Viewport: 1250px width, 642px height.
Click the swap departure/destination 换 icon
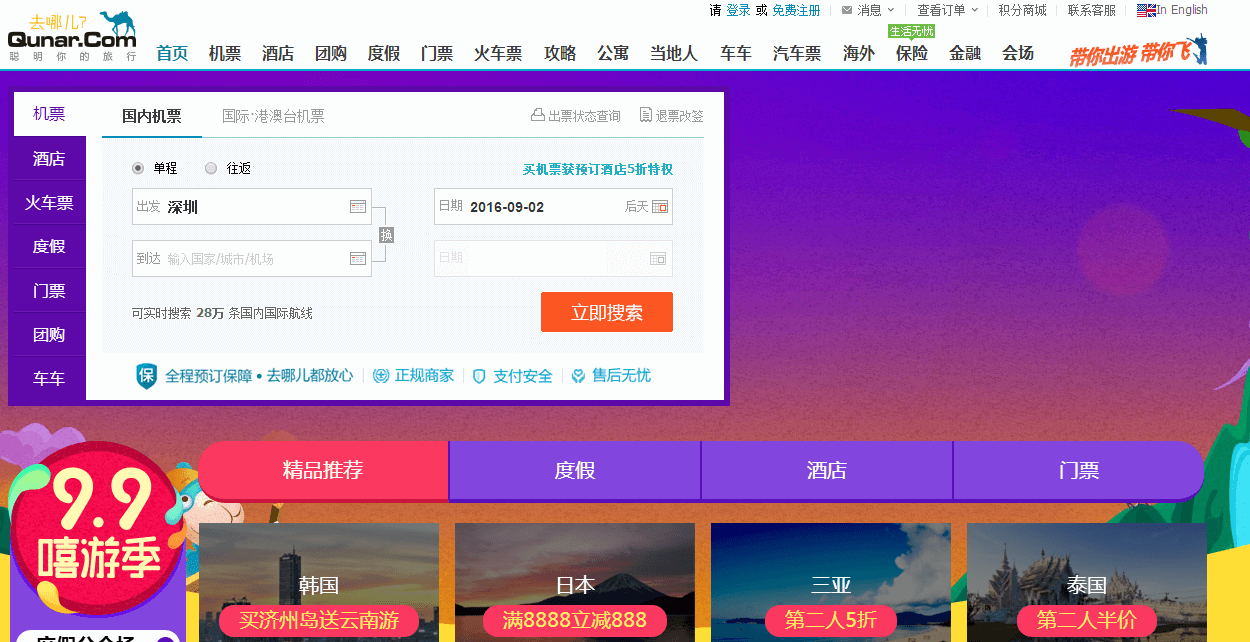[x=386, y=235]
